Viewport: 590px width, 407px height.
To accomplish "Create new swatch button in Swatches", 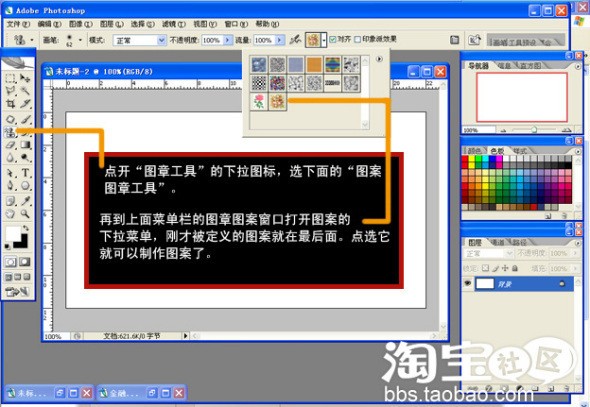I will pyautogui.click(x=548, y=216).
